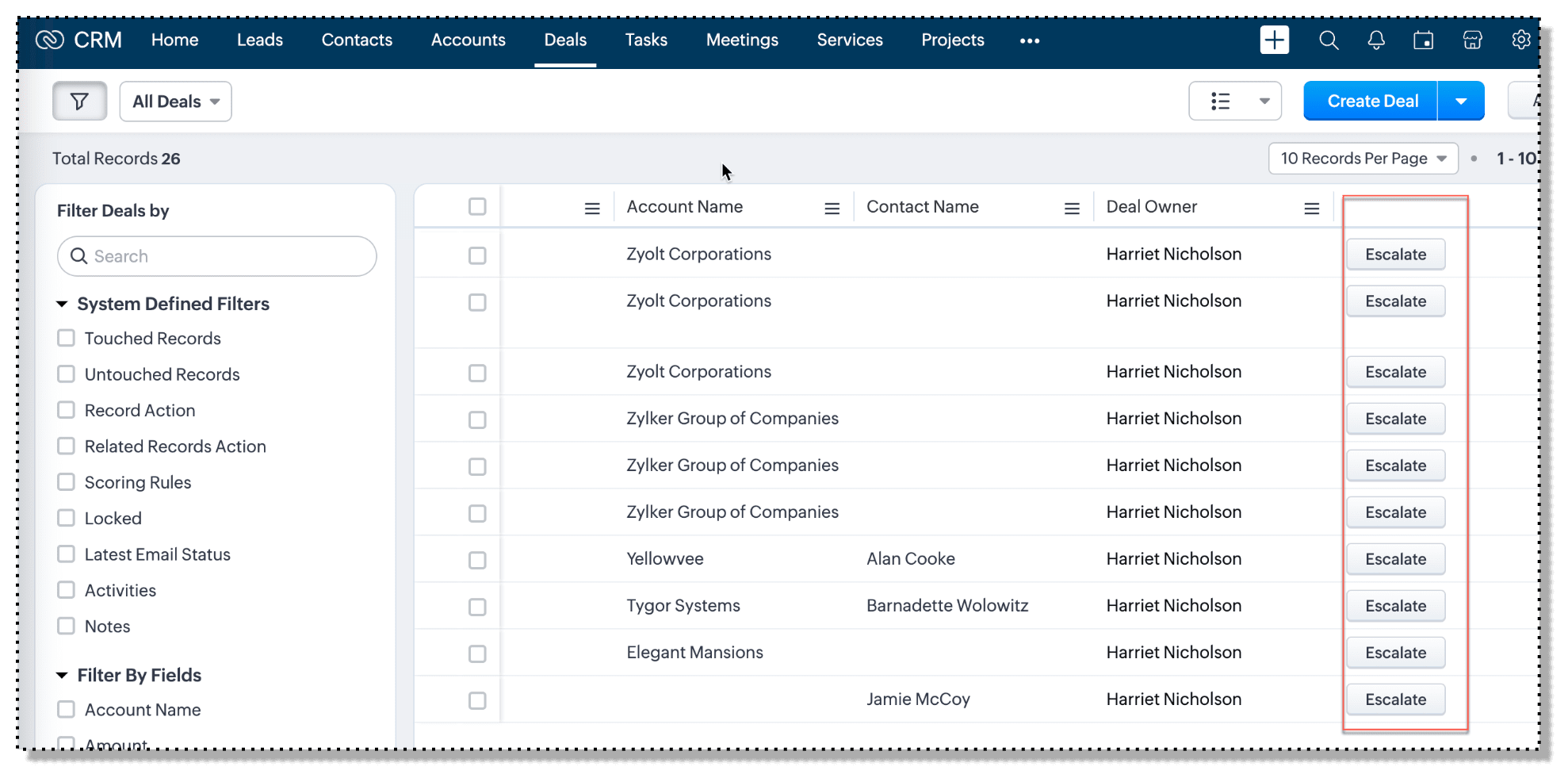Screen dimensions: 1568x778
Task: Click the Account Name column menu icon
Action: (832, 209)
